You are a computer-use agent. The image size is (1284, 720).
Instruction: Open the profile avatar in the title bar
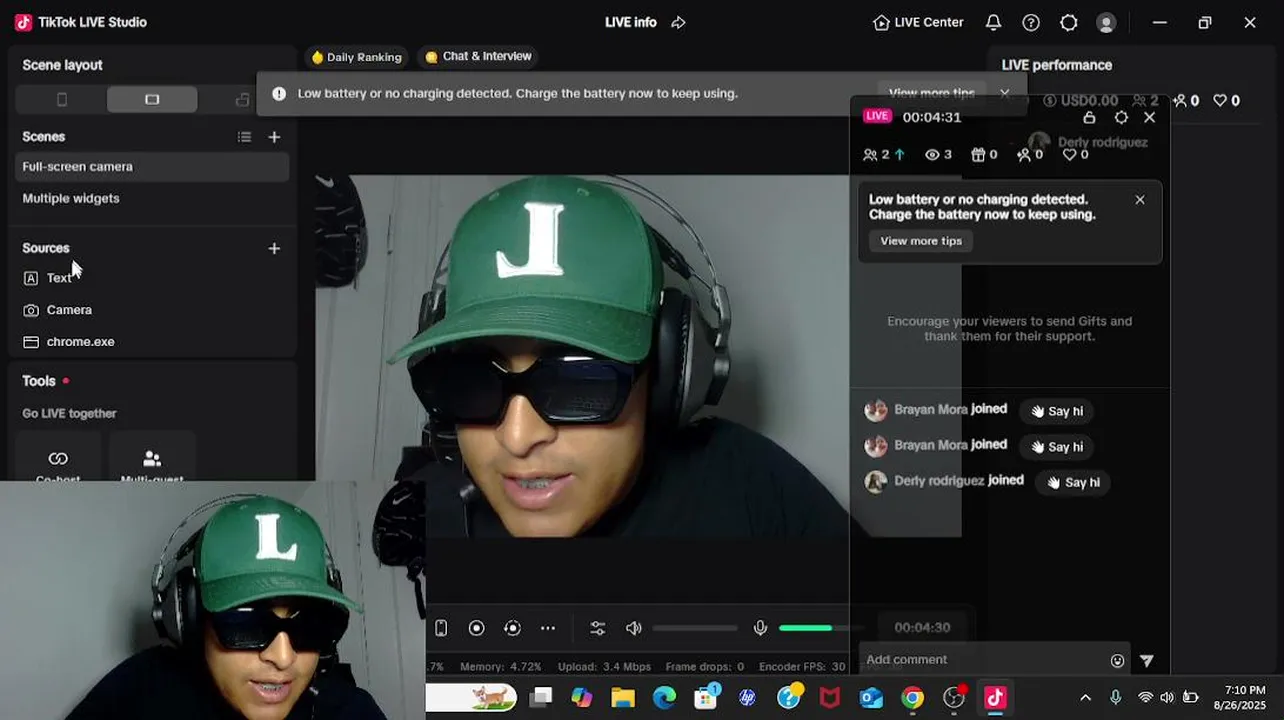point(1106,22)
